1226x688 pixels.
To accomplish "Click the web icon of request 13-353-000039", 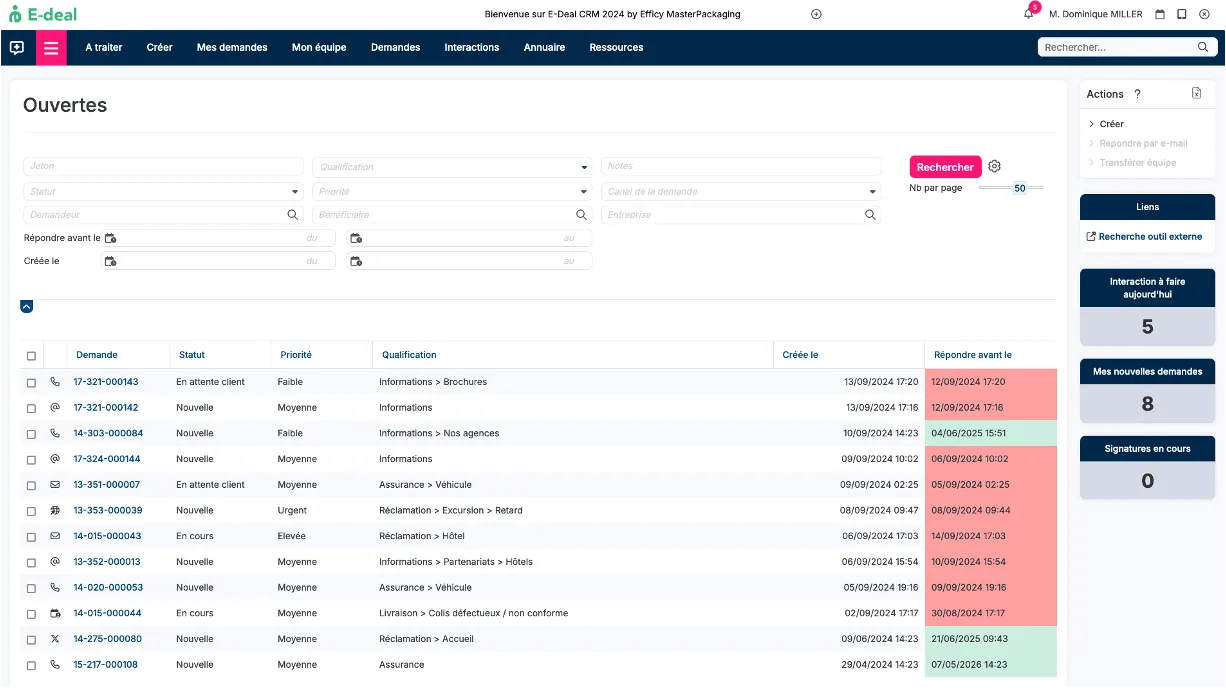I will pos(55,510).
